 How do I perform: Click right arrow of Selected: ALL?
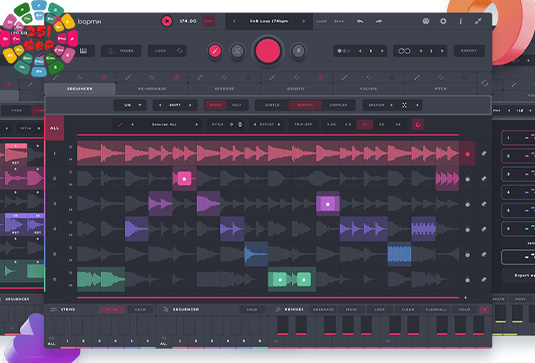pyautogui.click(x=197, y=125)
